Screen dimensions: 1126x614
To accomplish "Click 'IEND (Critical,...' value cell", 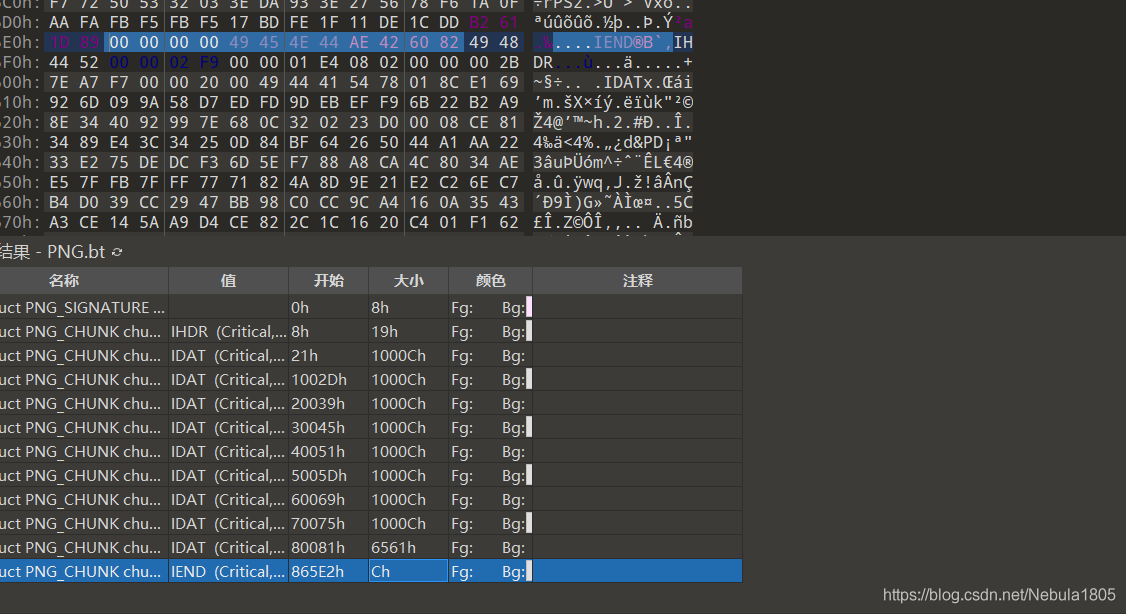I will (228, 572).
